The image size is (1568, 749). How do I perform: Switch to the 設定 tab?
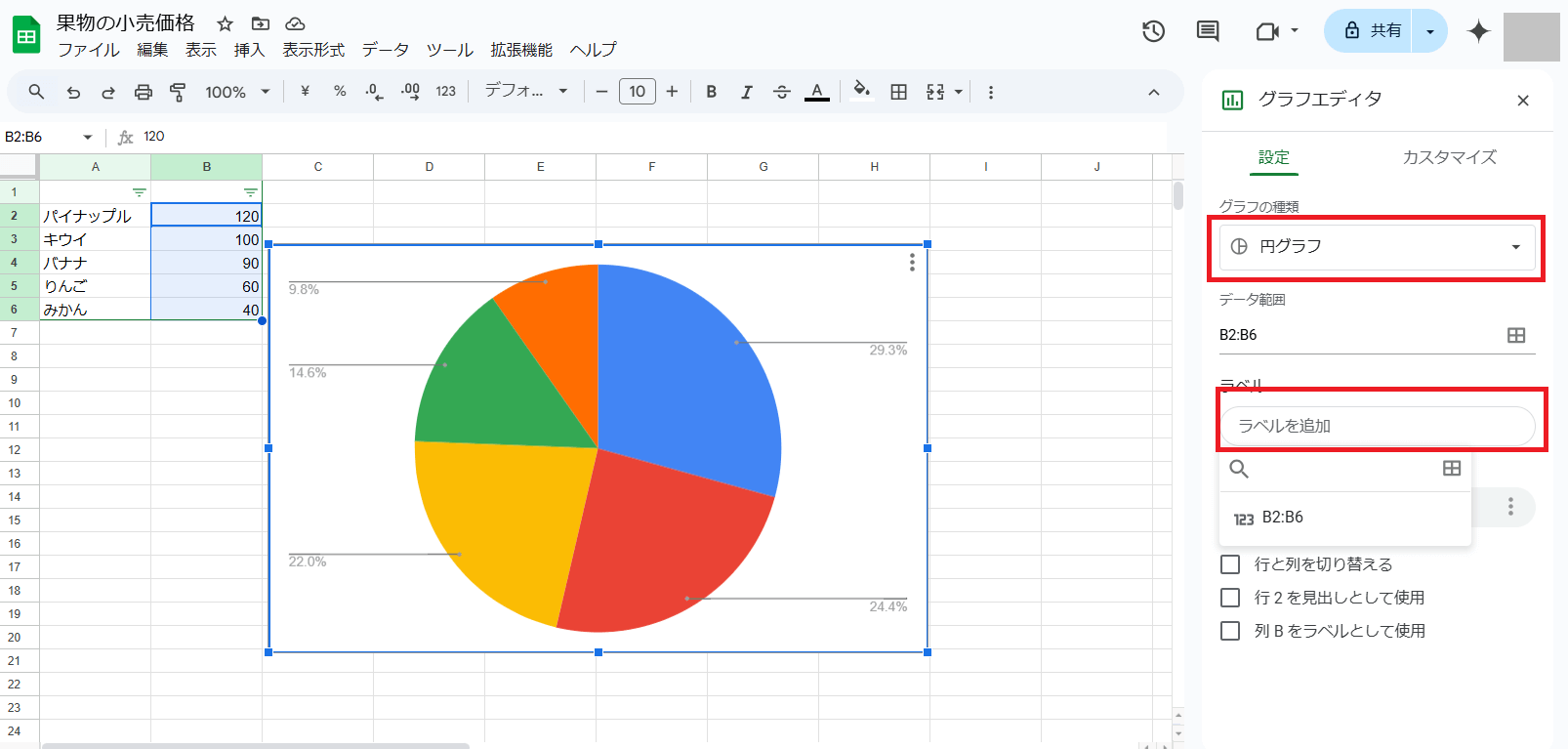pos(1273,157)
